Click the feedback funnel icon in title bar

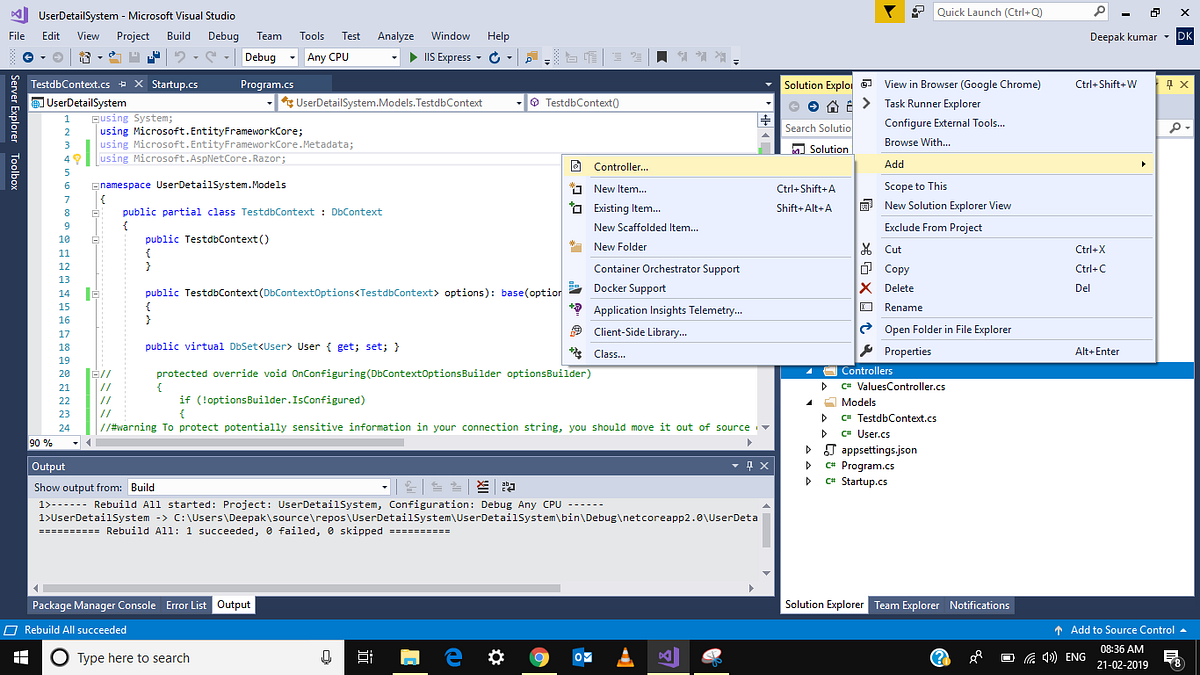888,12
